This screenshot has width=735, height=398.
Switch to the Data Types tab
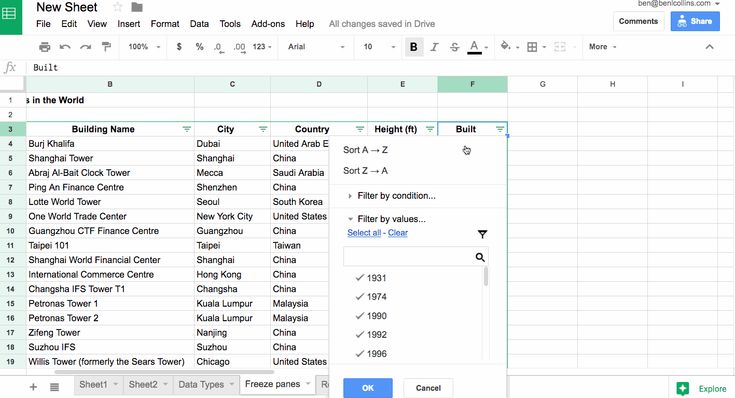(x=201, y=385)
